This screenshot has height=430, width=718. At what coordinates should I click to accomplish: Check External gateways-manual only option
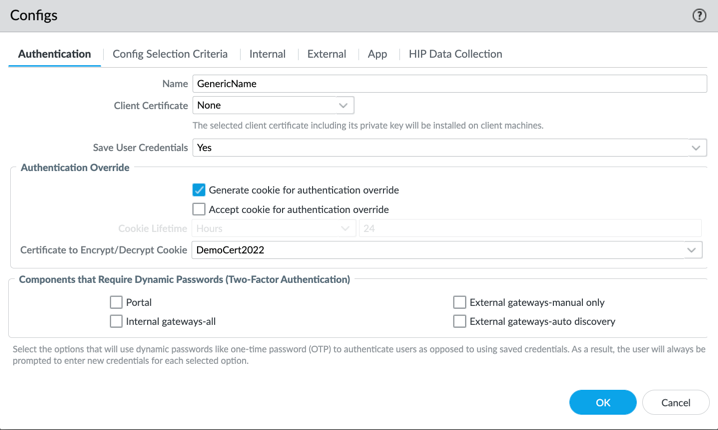[x=460, y=302]
